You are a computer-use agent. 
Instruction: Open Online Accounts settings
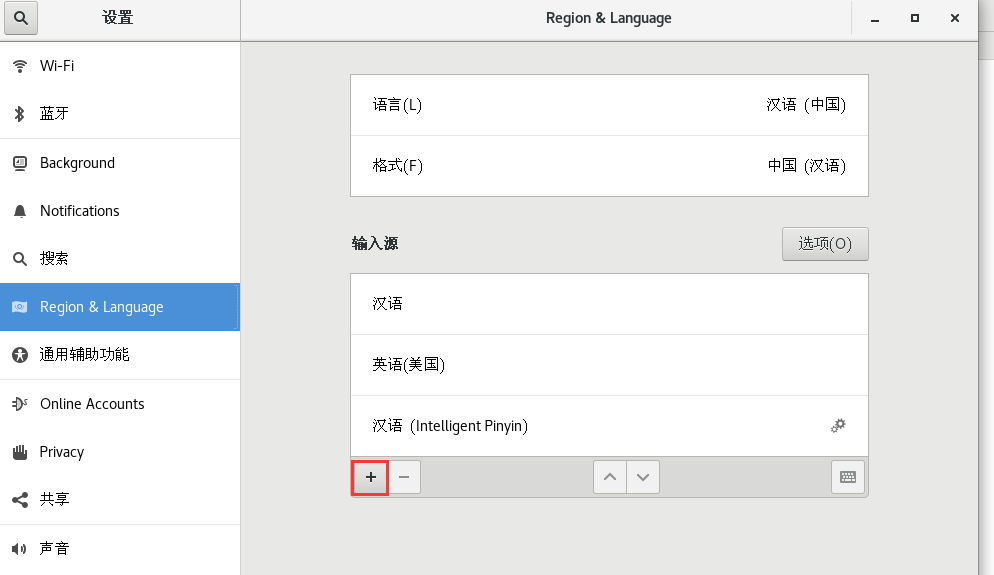[x=92, y=404]
